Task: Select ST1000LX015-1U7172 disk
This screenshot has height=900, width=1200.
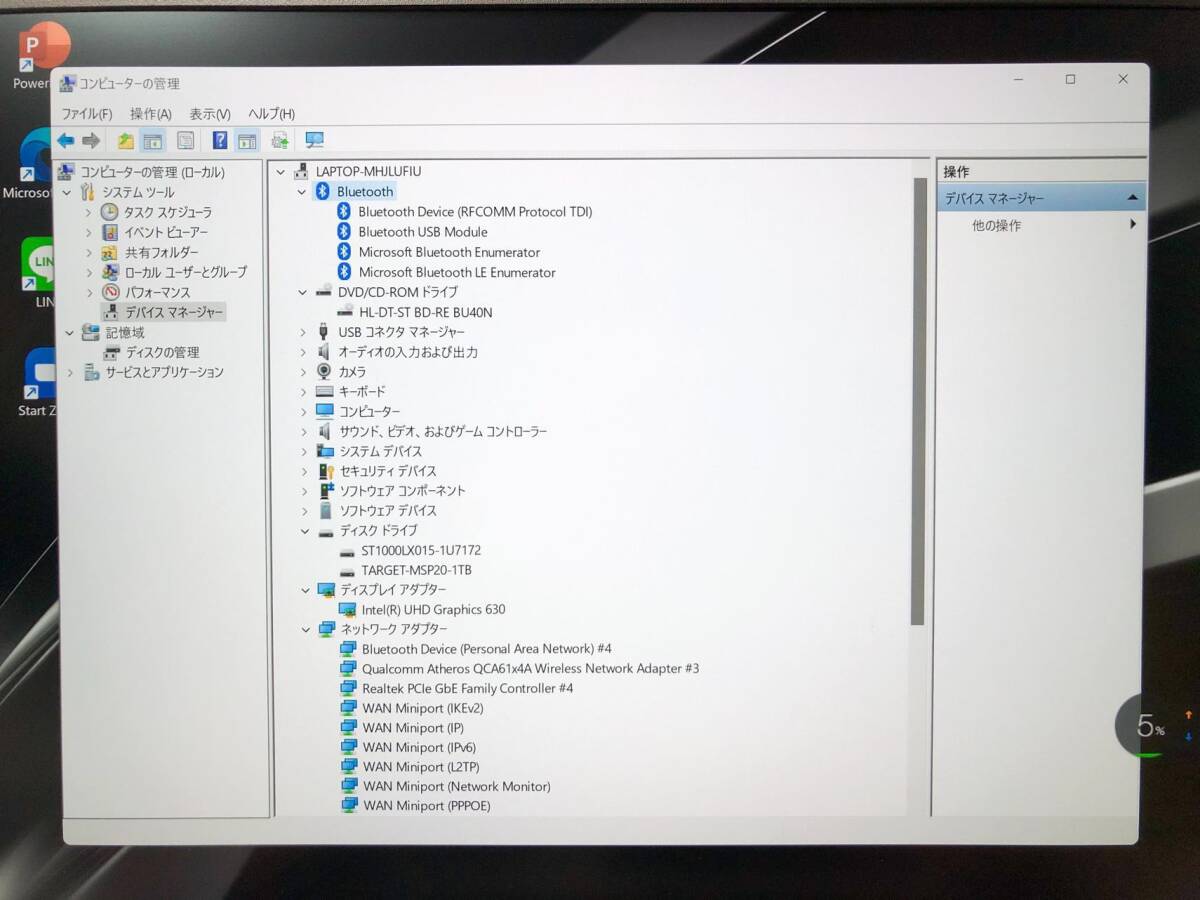Action: pyautogui.click(x=421, y=550)
